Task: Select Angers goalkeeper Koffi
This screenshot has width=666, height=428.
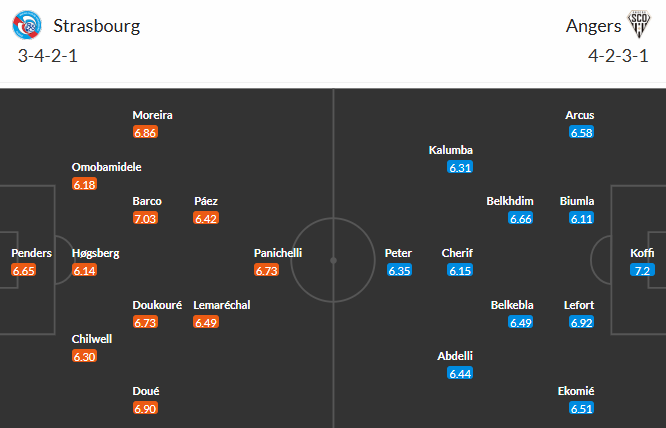Action: [x=642, y=253]
